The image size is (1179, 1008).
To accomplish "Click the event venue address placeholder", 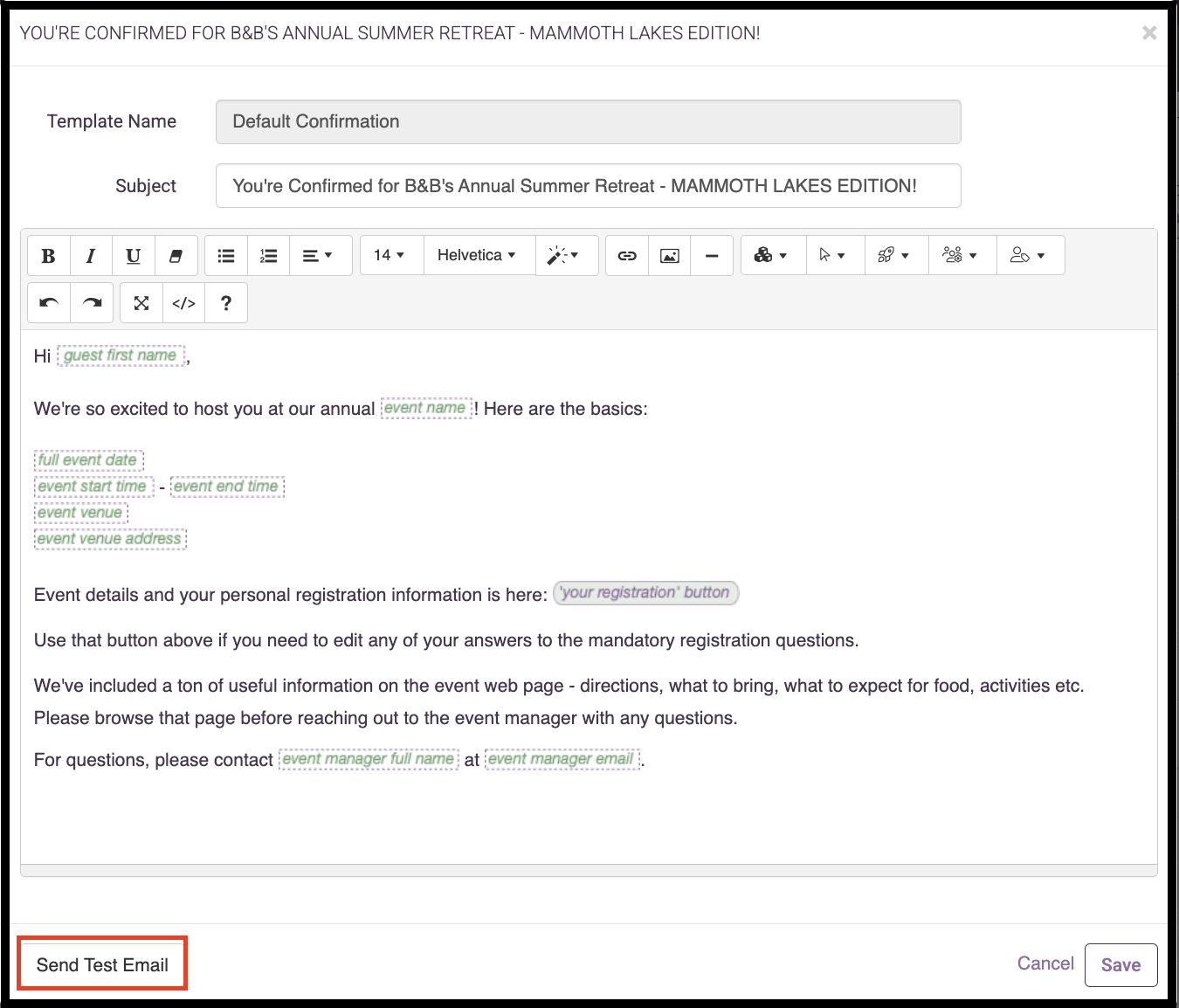I will 110,539.
